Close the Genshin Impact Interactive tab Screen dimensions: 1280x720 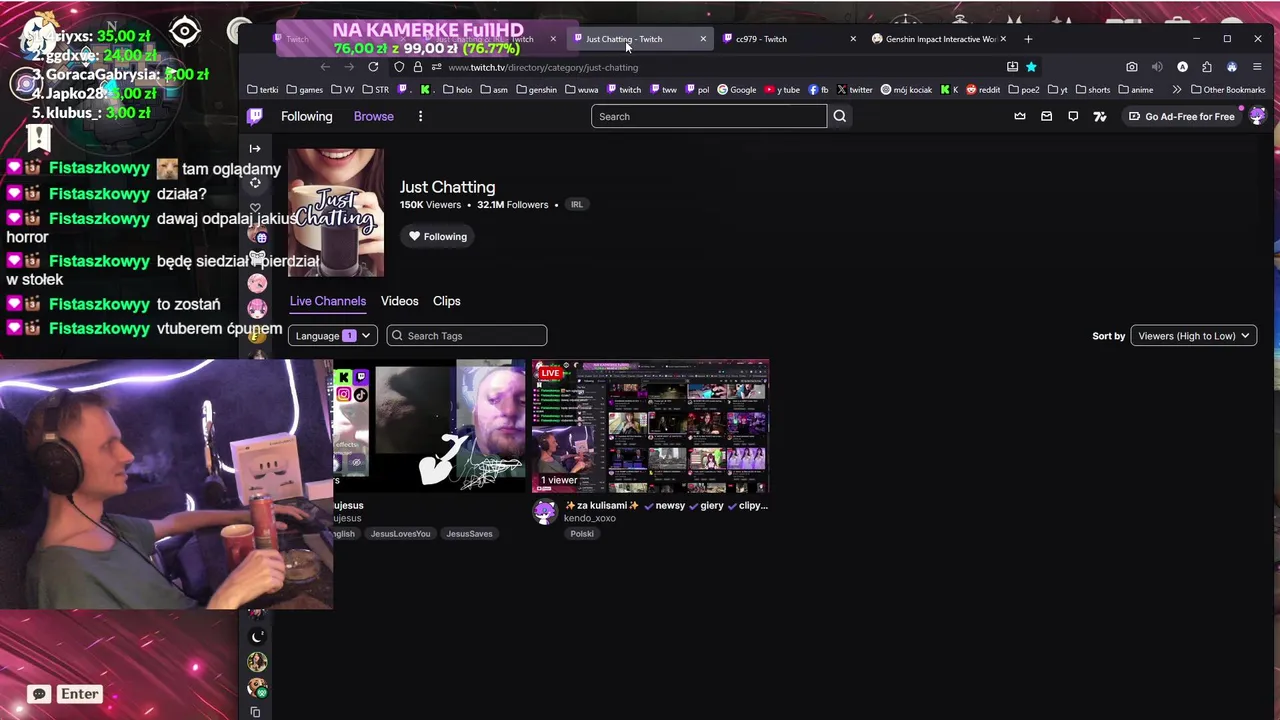point(1003,39)
